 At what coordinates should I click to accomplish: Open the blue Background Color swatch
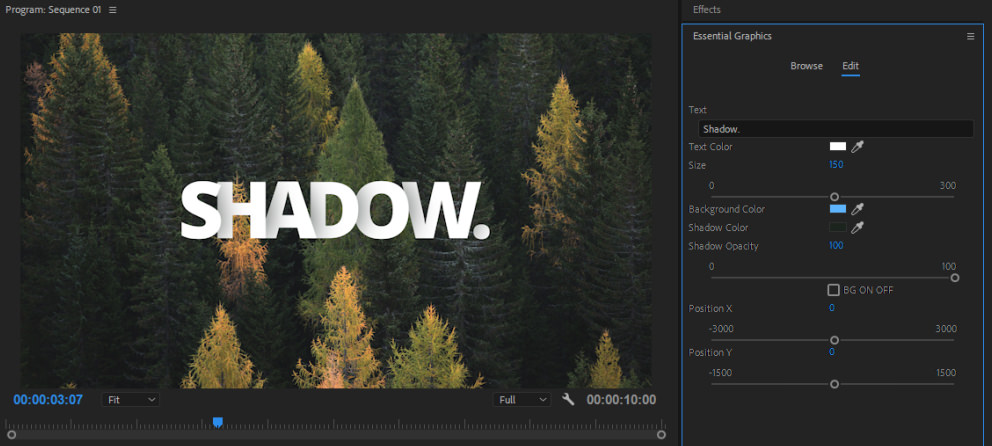838,209
